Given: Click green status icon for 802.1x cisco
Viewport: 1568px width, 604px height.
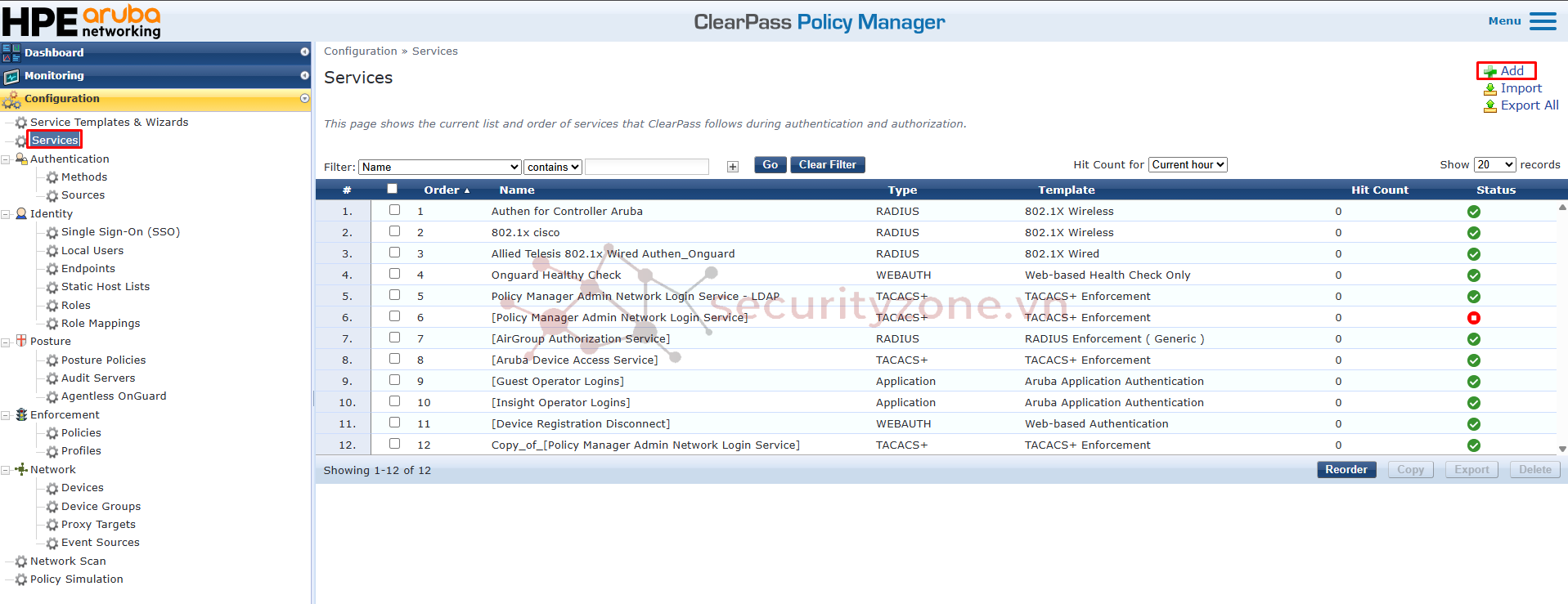Looking at the screenshot, I should pyautogui.click(x=1473, y=233).
